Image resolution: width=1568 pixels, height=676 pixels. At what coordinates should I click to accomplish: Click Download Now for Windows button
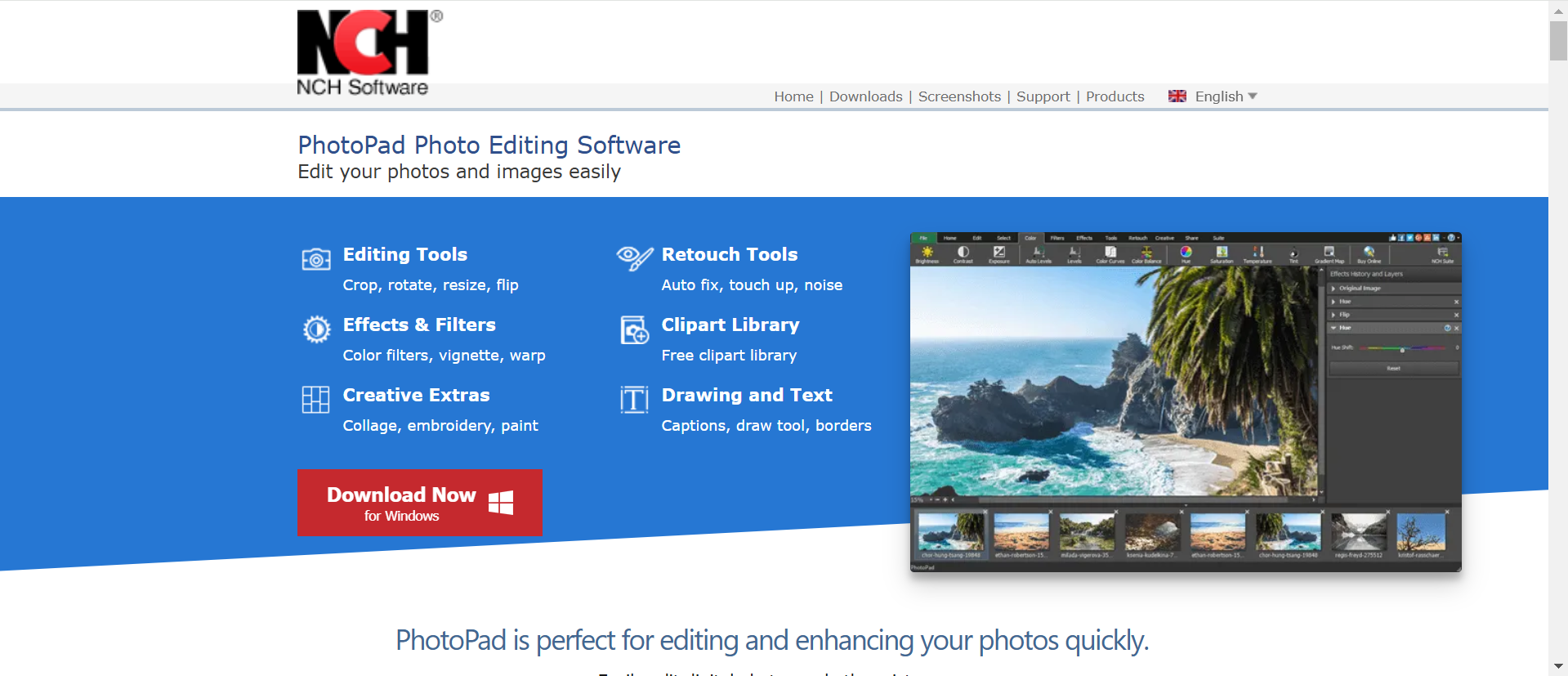click(420, 503)
